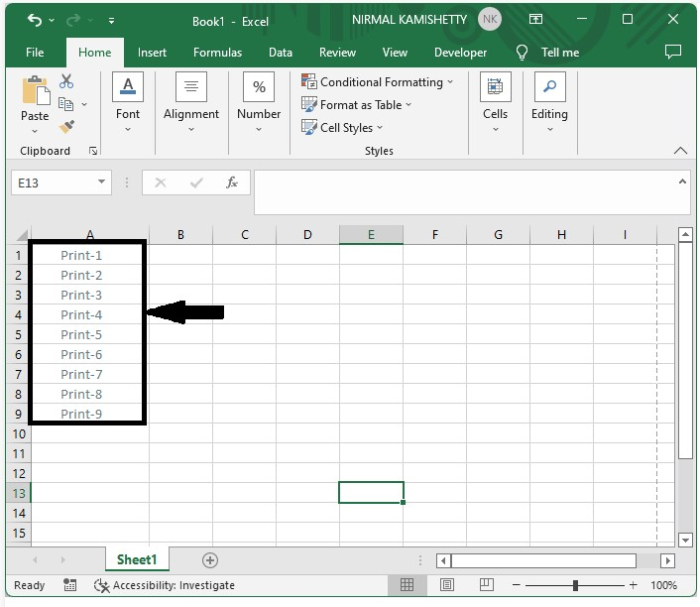
Task: Expand the Font group
Action: pos(128,103)
